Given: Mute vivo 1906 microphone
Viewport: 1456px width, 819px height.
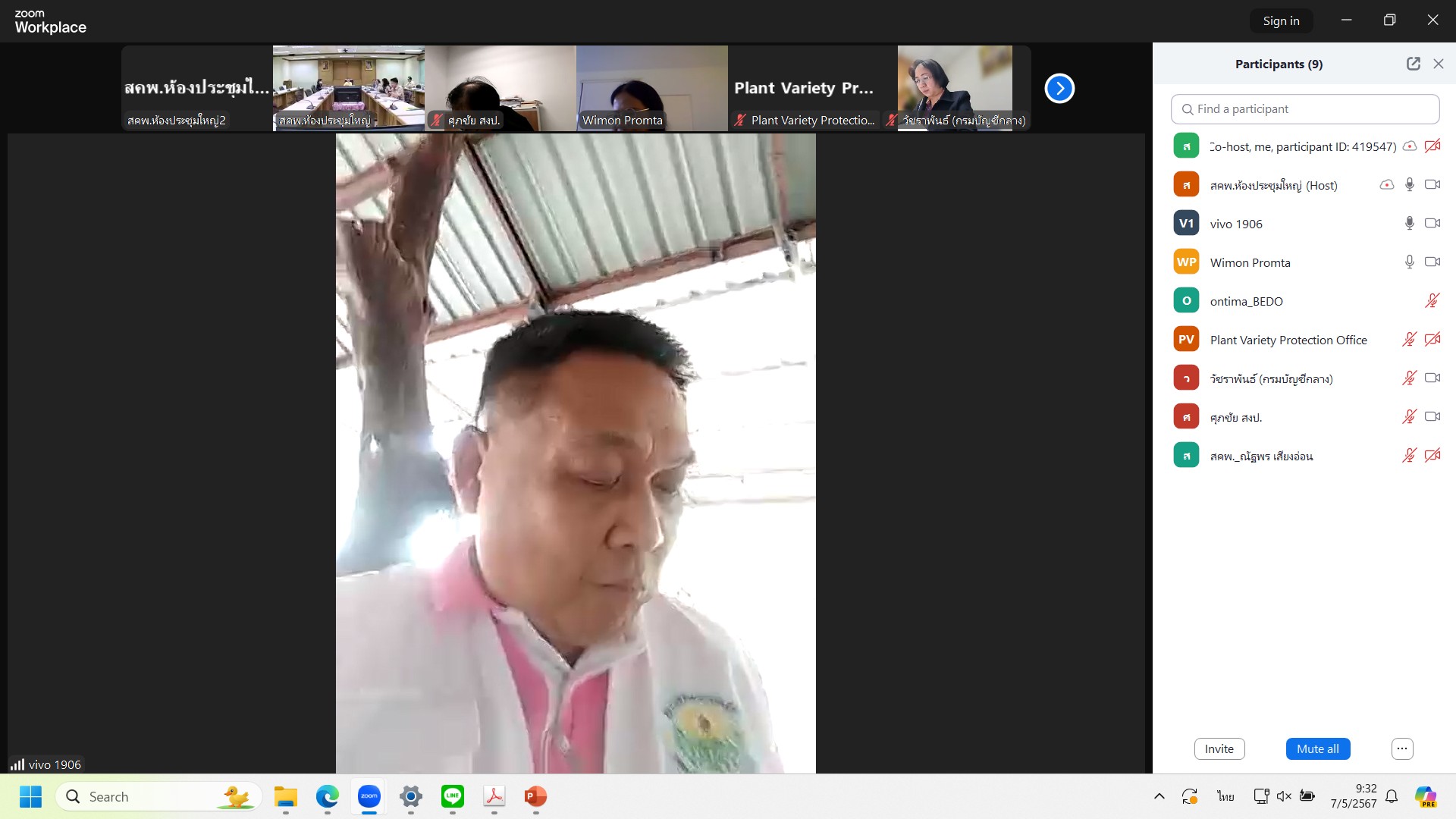Looking at the screenshot, I should pos(1410,224).
